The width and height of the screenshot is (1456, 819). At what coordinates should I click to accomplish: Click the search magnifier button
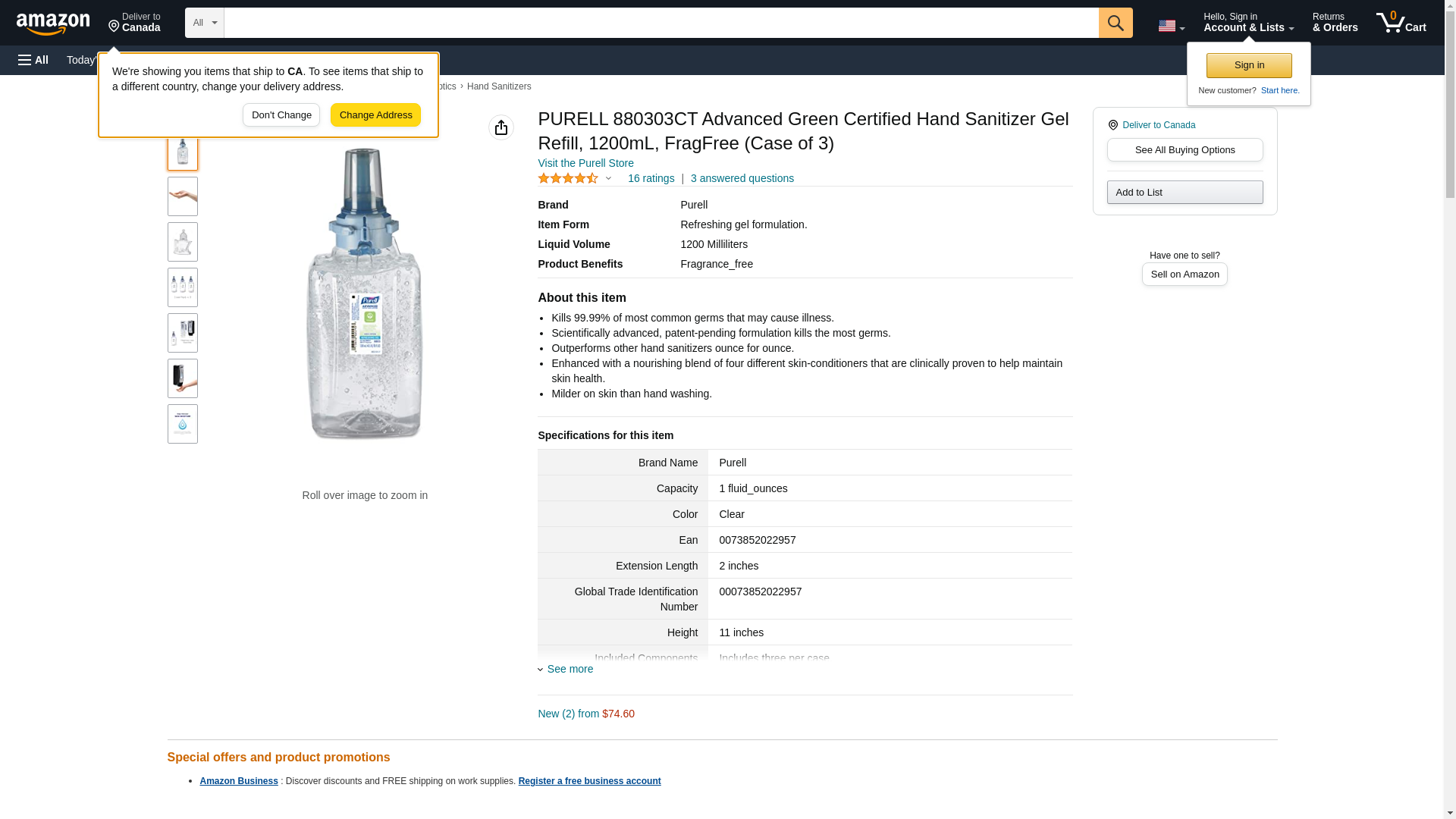tap(1115, 23)
